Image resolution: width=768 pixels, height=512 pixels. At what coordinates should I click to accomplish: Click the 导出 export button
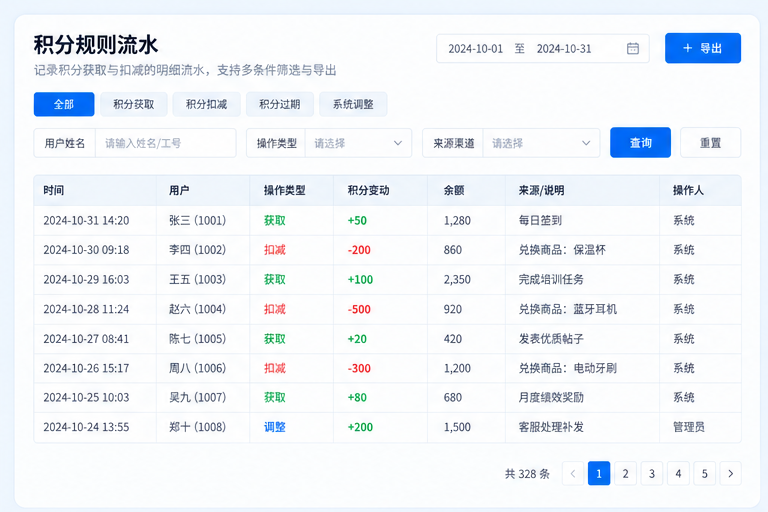pyautogui.click(x=702, y=48)
